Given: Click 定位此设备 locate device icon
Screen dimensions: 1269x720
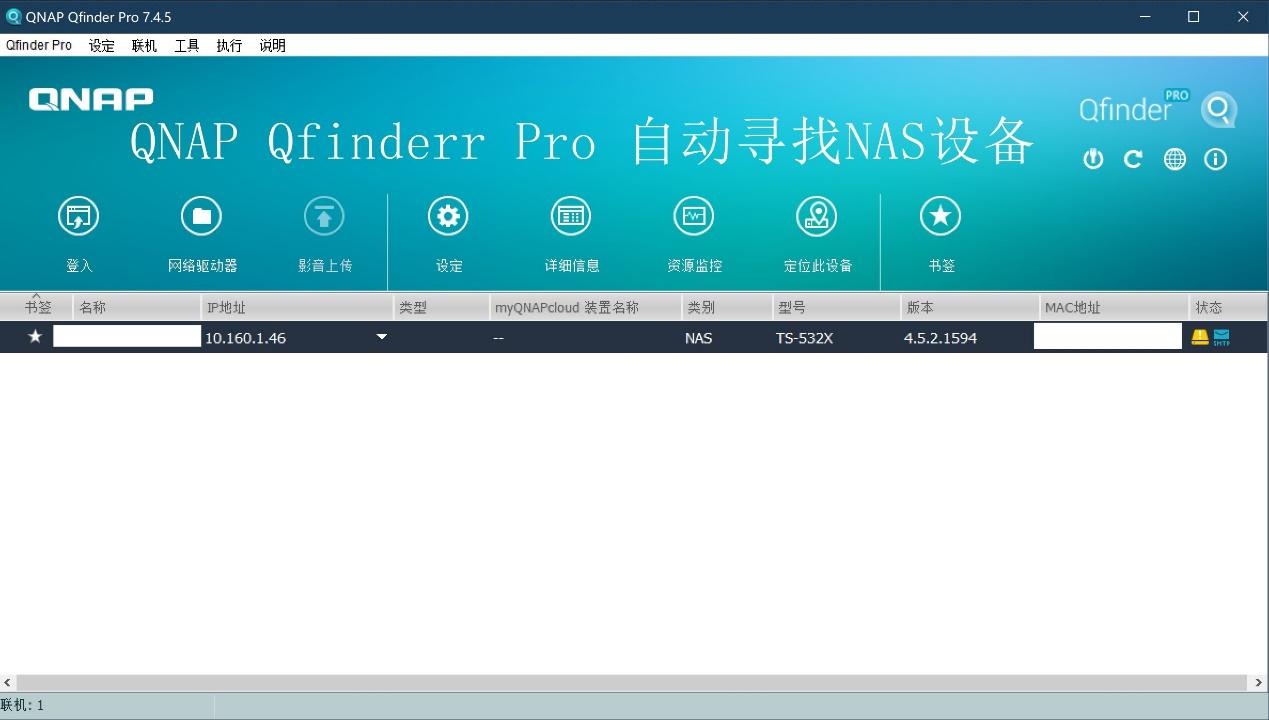Looking at the screenshot, I should 817,216.
